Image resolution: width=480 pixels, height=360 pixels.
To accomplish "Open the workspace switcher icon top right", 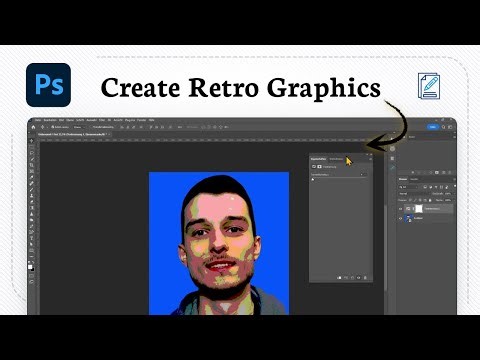I will (x=450, y=127).
